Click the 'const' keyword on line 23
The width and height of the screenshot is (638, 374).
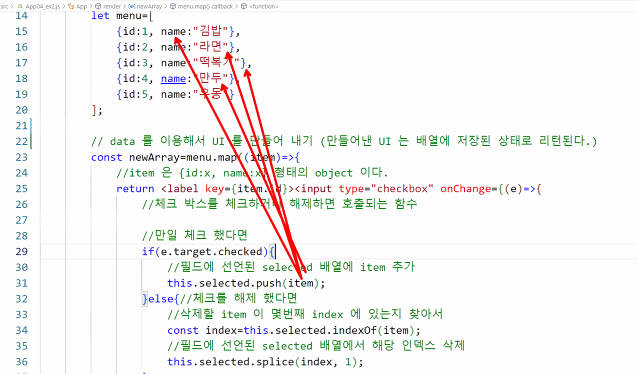click(x=107, y=157)
